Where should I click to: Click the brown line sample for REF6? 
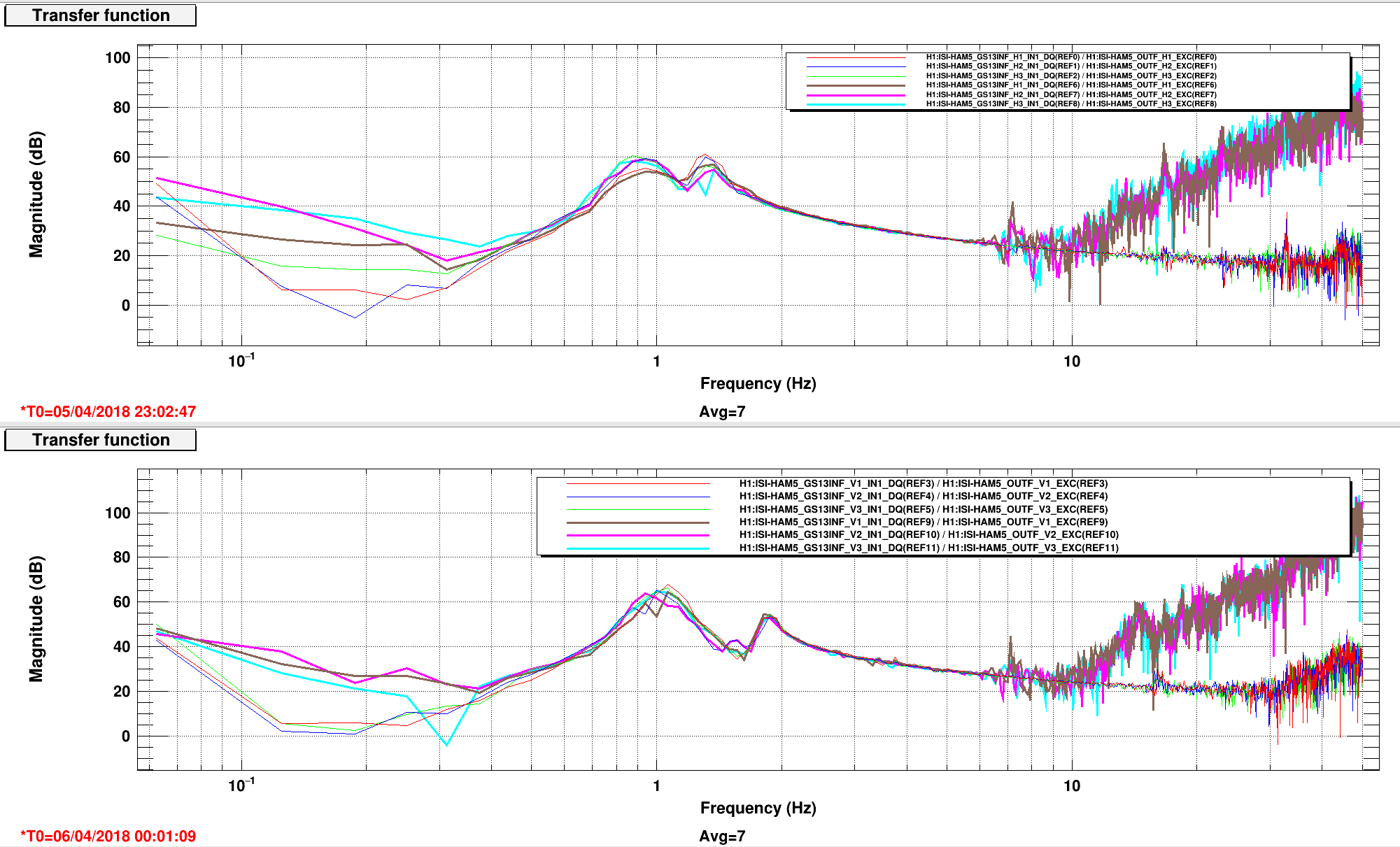(x=856, y=85)
